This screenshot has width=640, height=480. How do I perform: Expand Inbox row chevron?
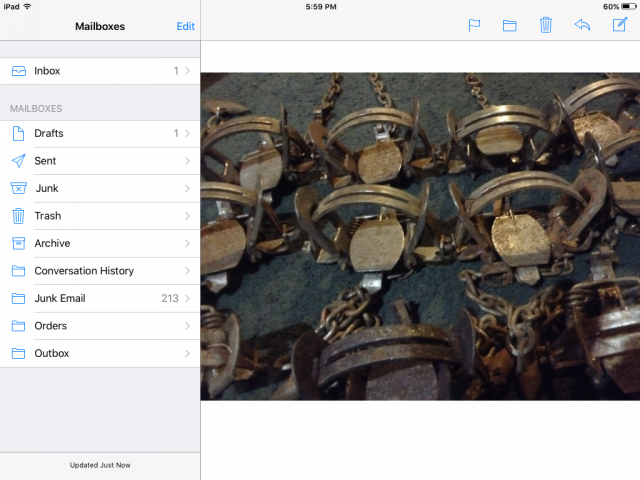187,71
